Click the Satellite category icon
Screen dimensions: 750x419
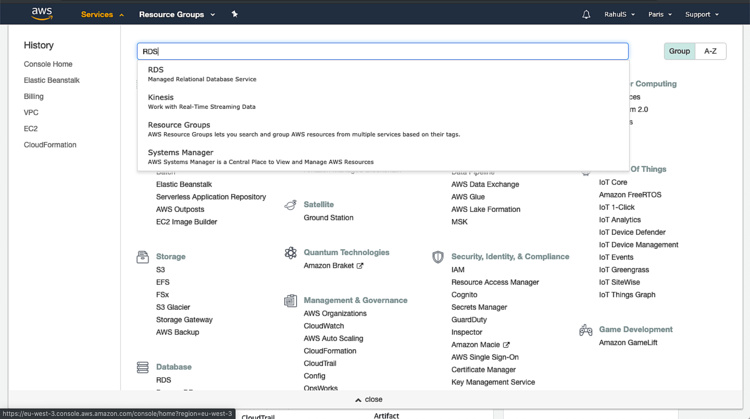click(x=290, y=205)
